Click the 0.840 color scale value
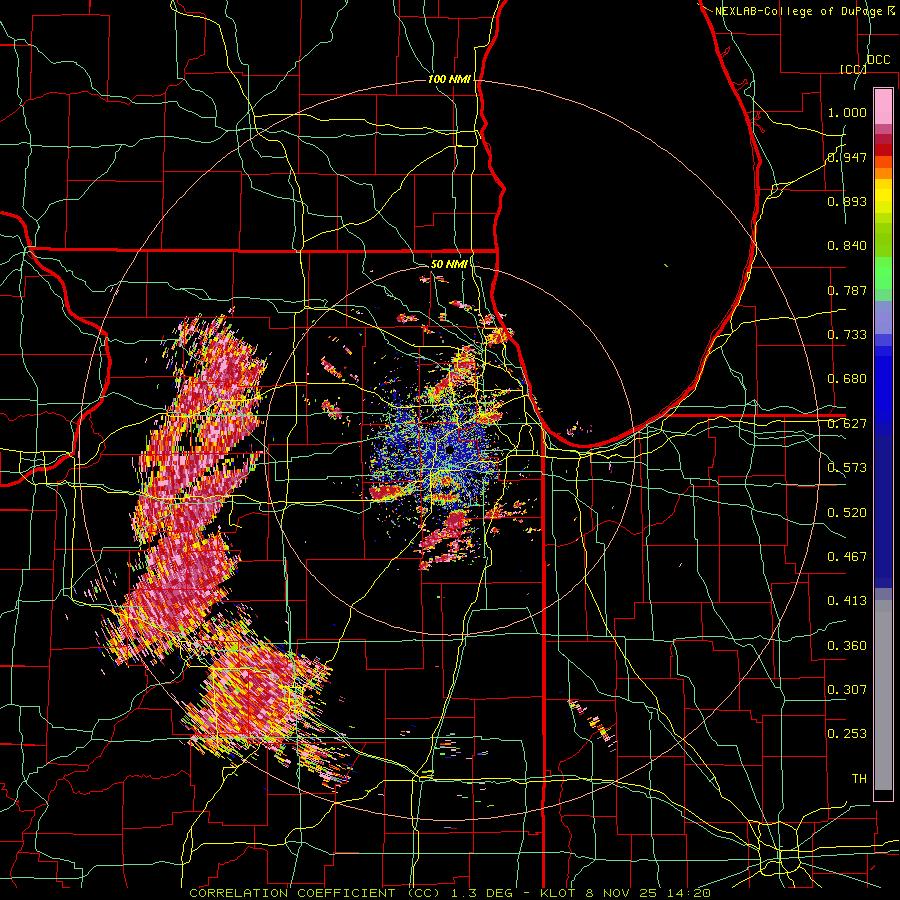The image size is (900, 900). pos(847,246)
